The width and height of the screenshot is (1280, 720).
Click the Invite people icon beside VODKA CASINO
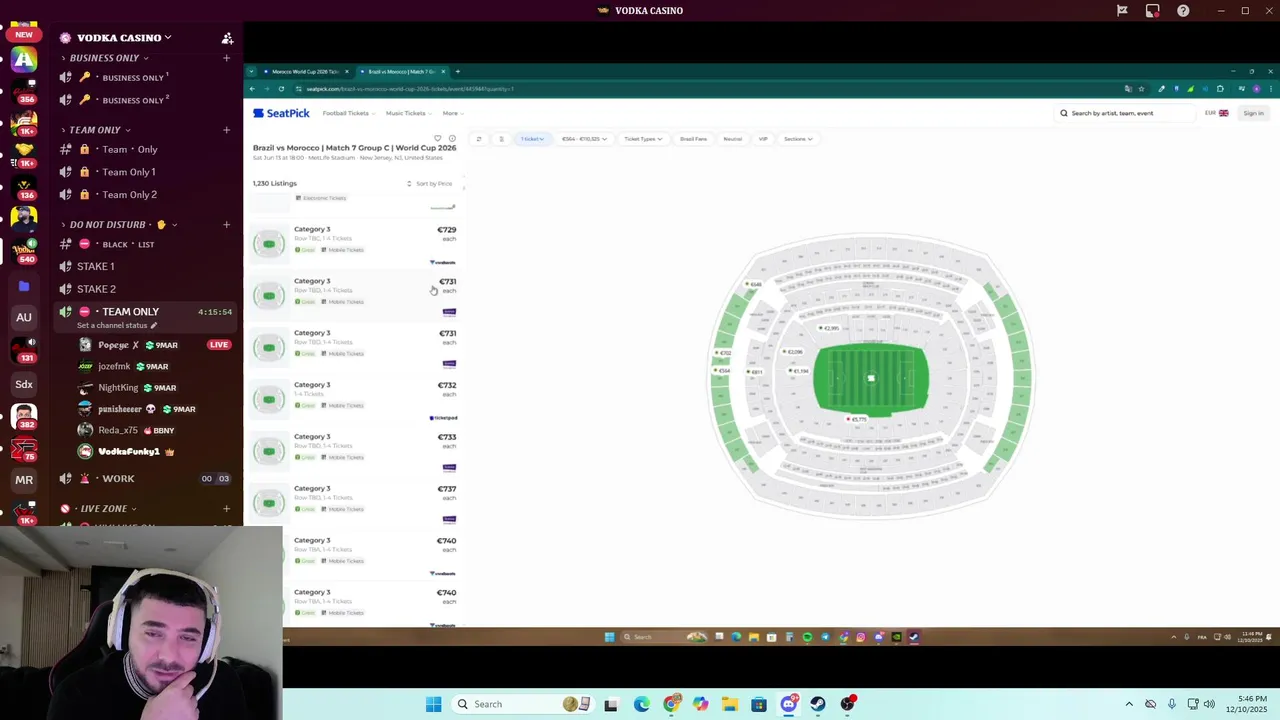(x=227, y=38)
